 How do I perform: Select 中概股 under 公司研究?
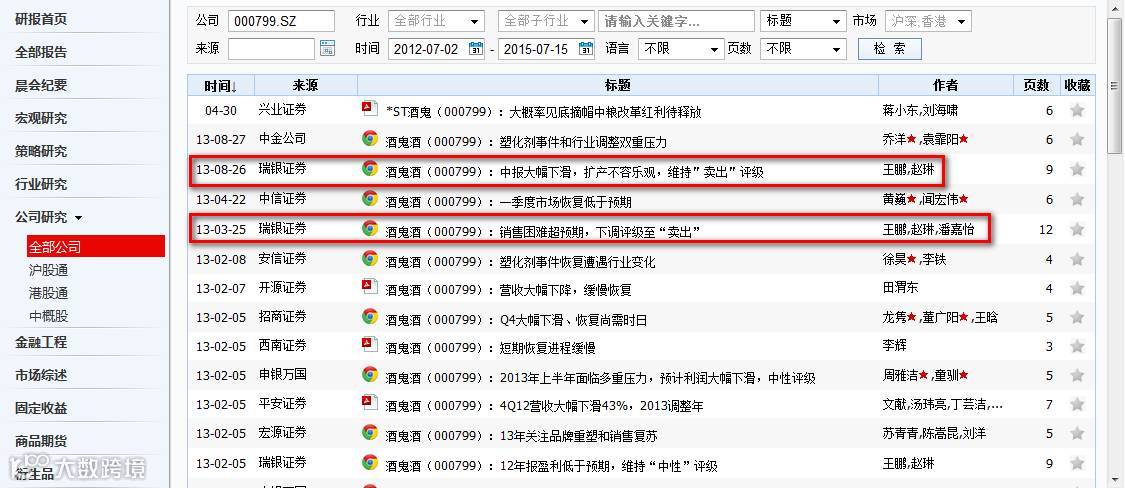(x=49, y=316)
